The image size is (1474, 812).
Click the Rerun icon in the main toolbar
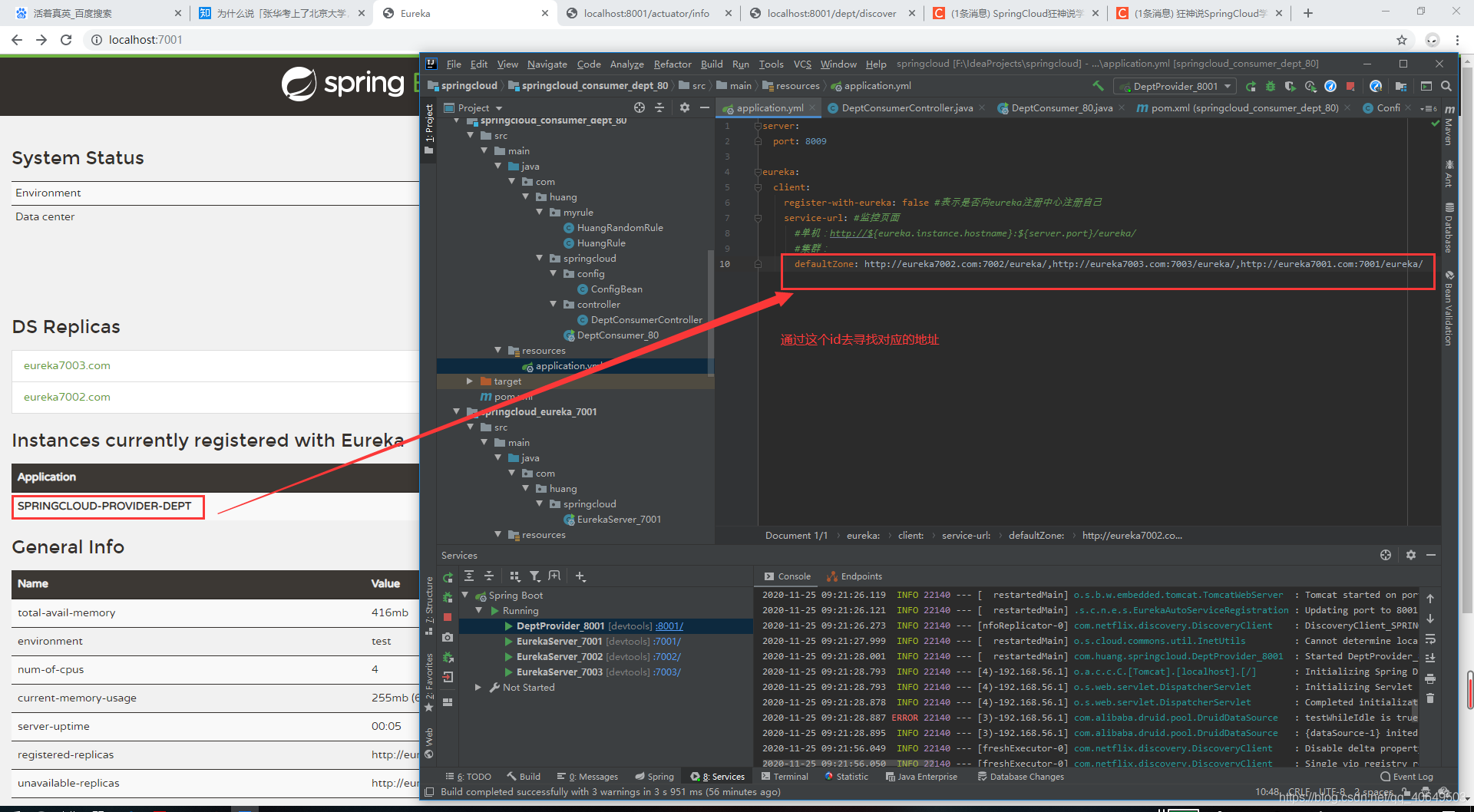(x=1251, y=86)
